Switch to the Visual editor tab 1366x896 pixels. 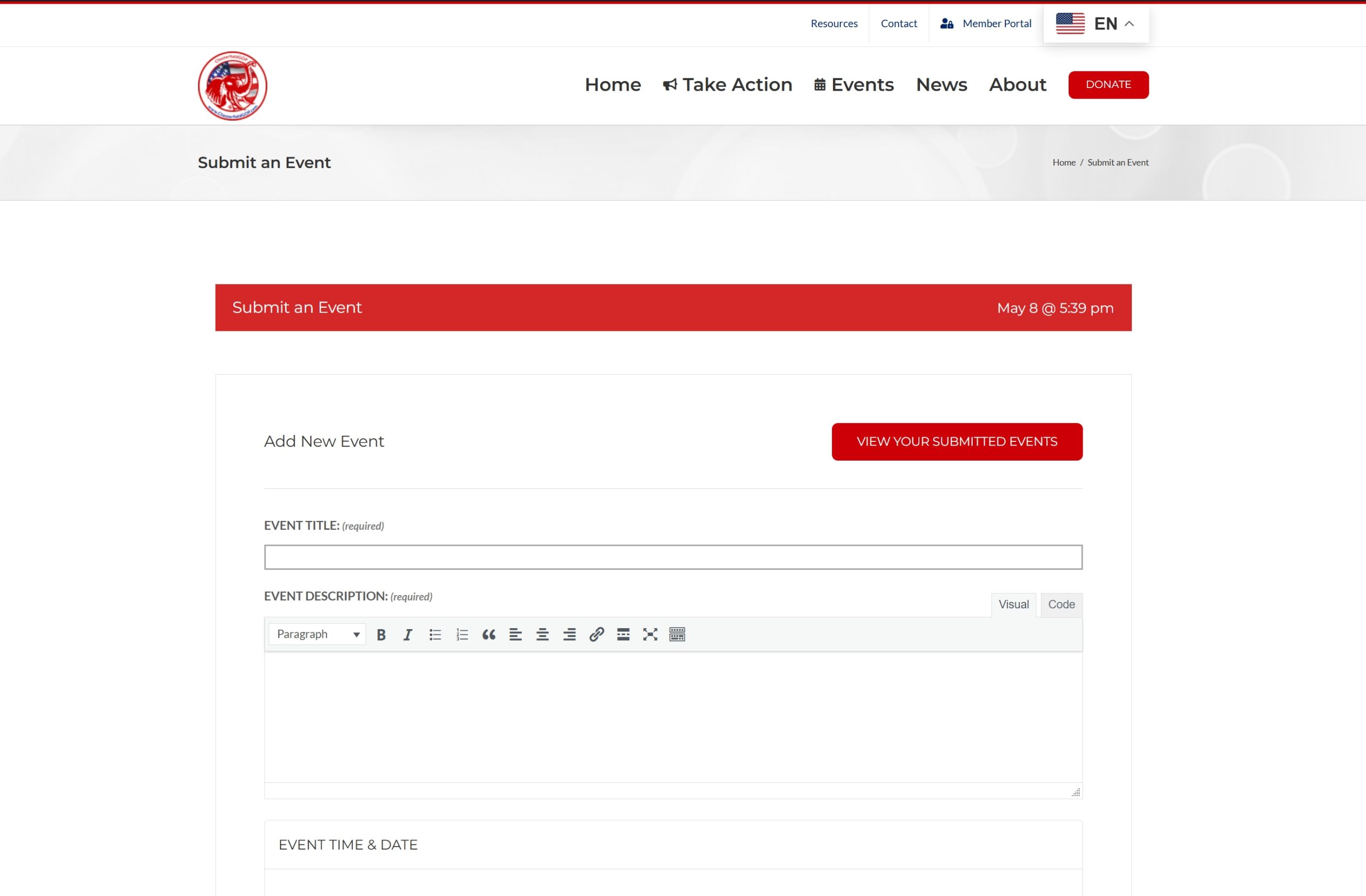1013,605
